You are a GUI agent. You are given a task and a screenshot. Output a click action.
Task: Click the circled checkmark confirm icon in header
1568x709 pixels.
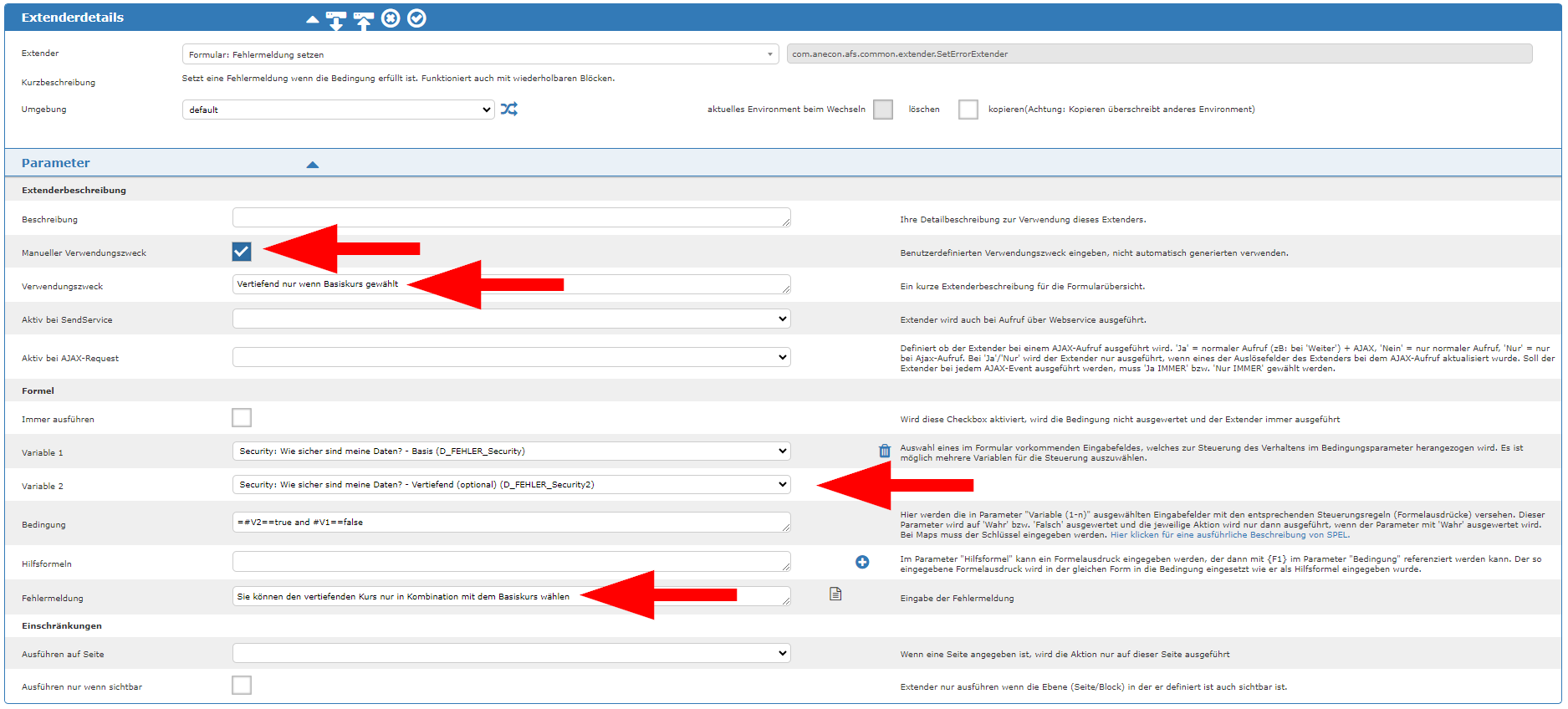[416, 18]
